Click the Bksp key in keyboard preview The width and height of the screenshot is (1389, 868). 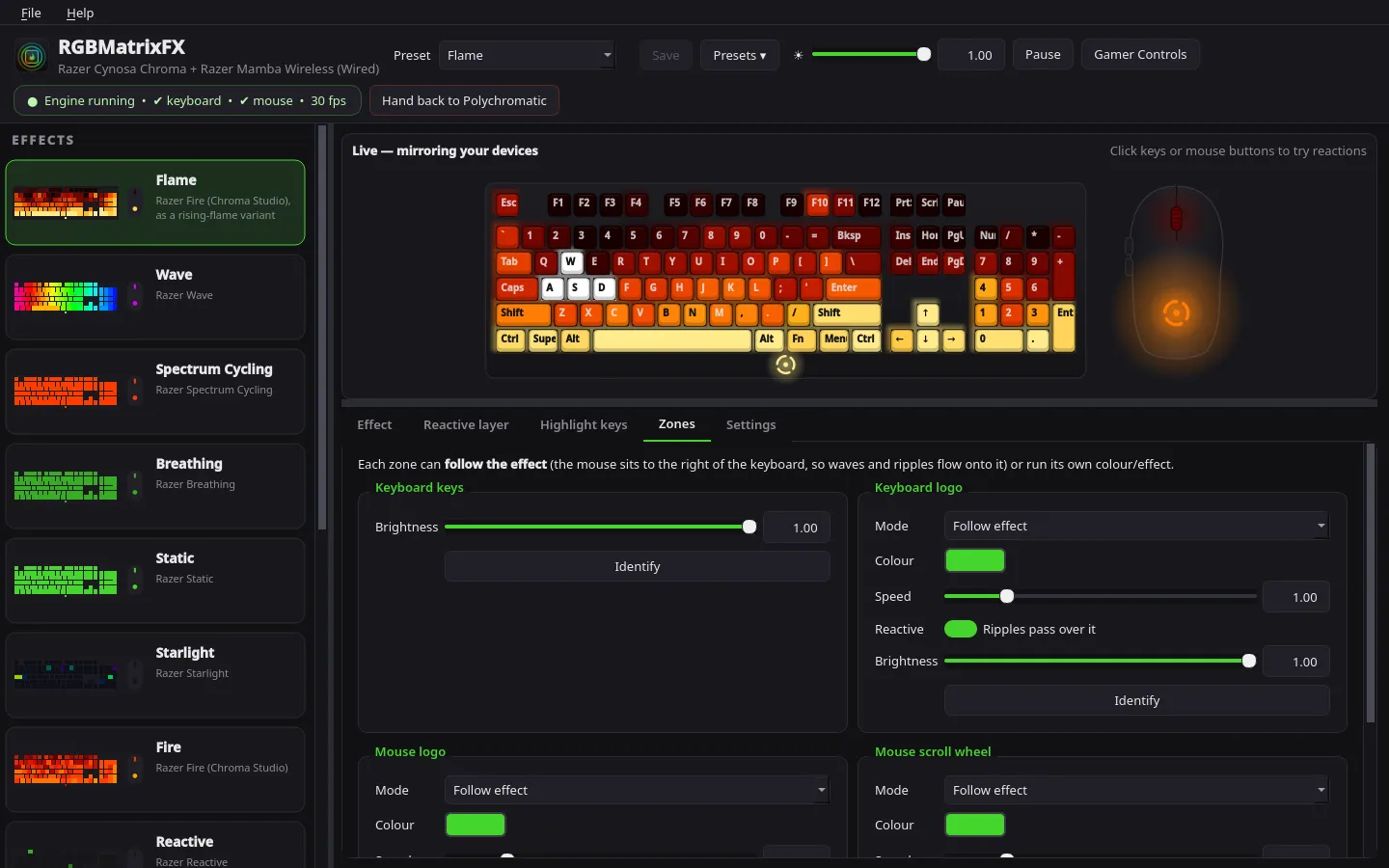coord(857,236)
